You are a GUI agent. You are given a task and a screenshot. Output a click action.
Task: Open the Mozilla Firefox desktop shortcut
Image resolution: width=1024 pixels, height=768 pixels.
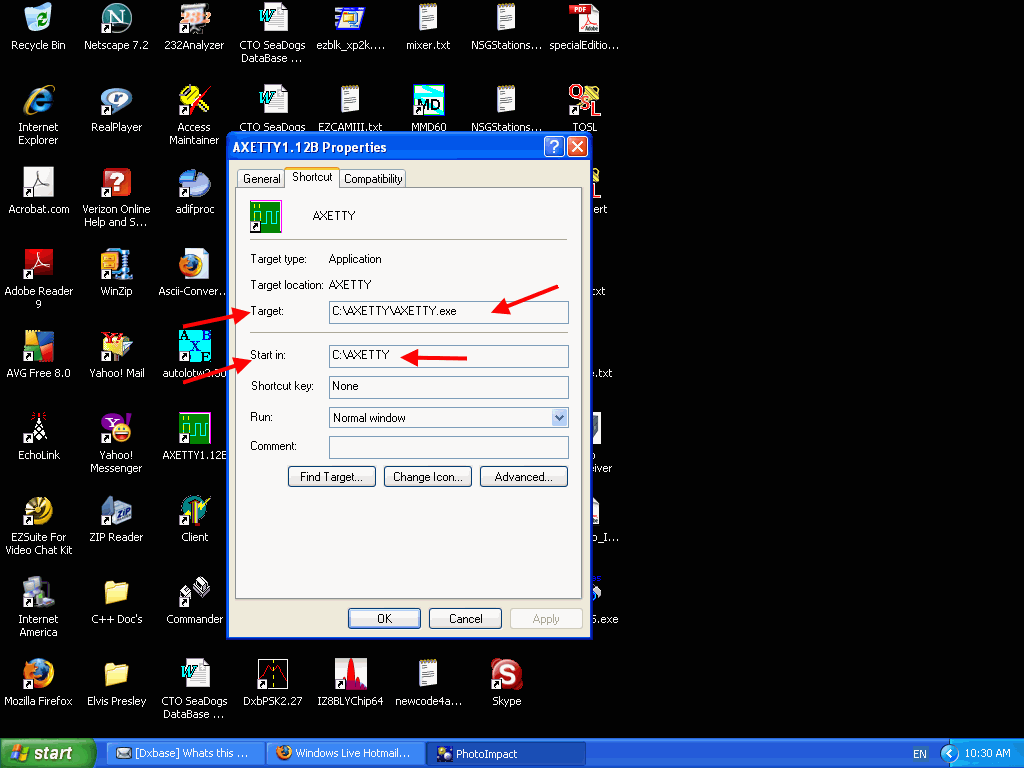38,675
